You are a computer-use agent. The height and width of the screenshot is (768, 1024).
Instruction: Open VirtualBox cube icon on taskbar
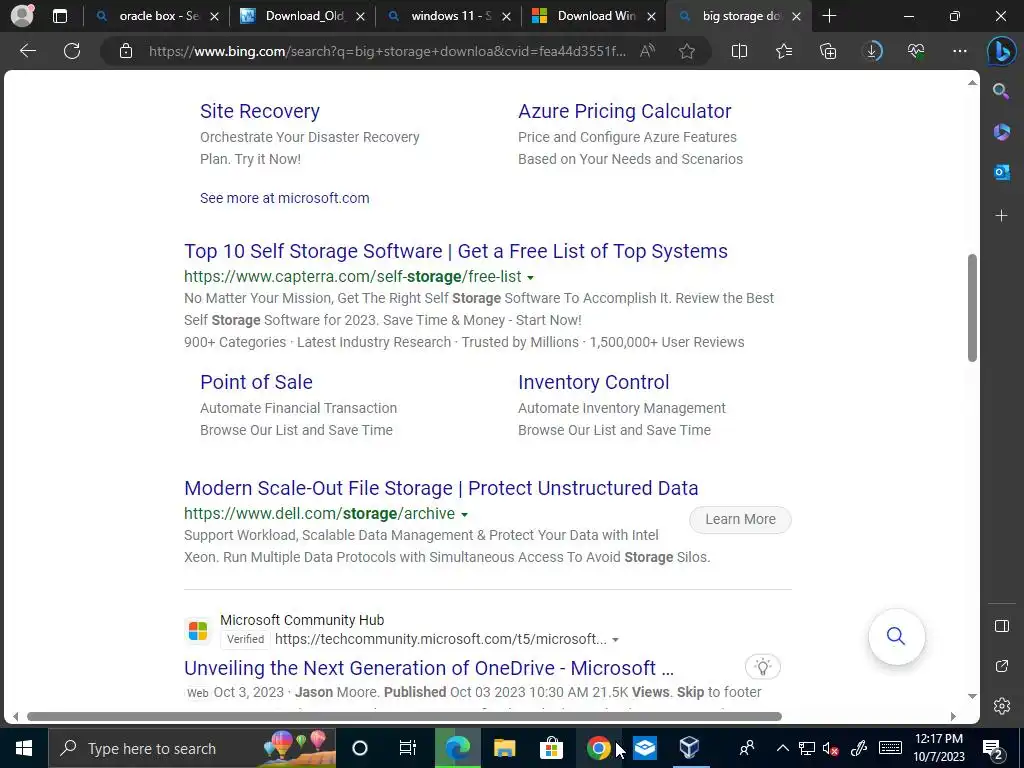pos(690,748)
